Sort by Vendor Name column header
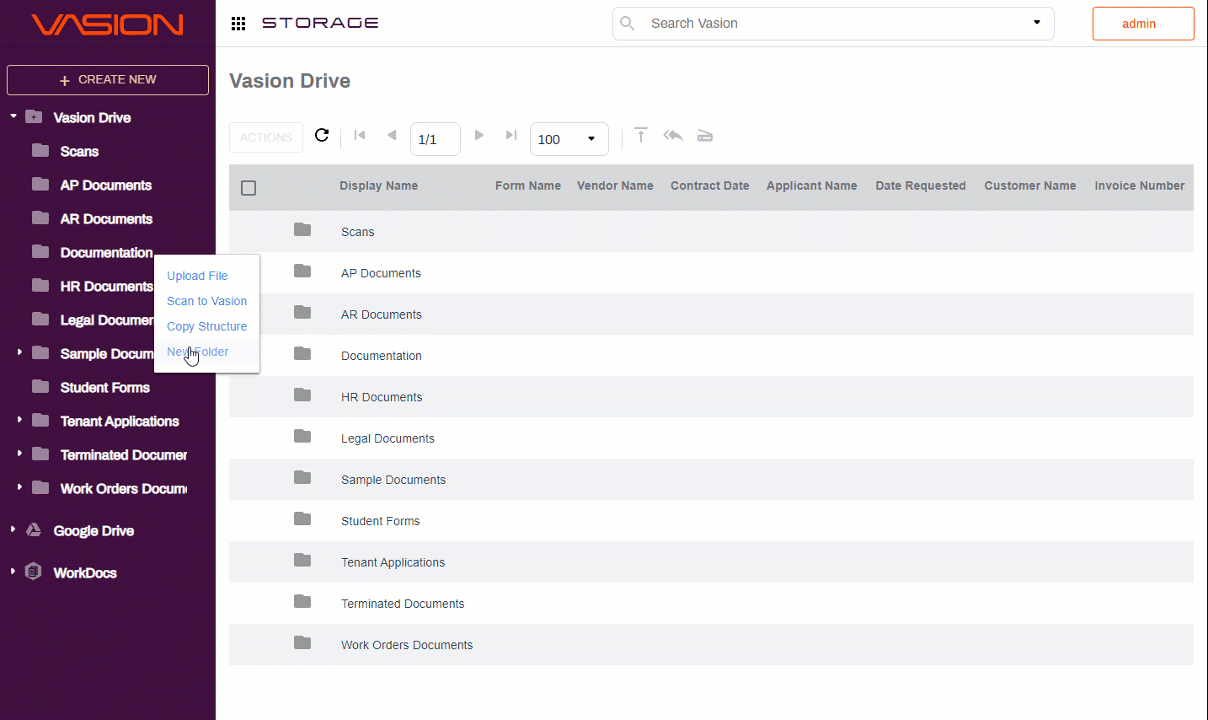 click(615, 186)
